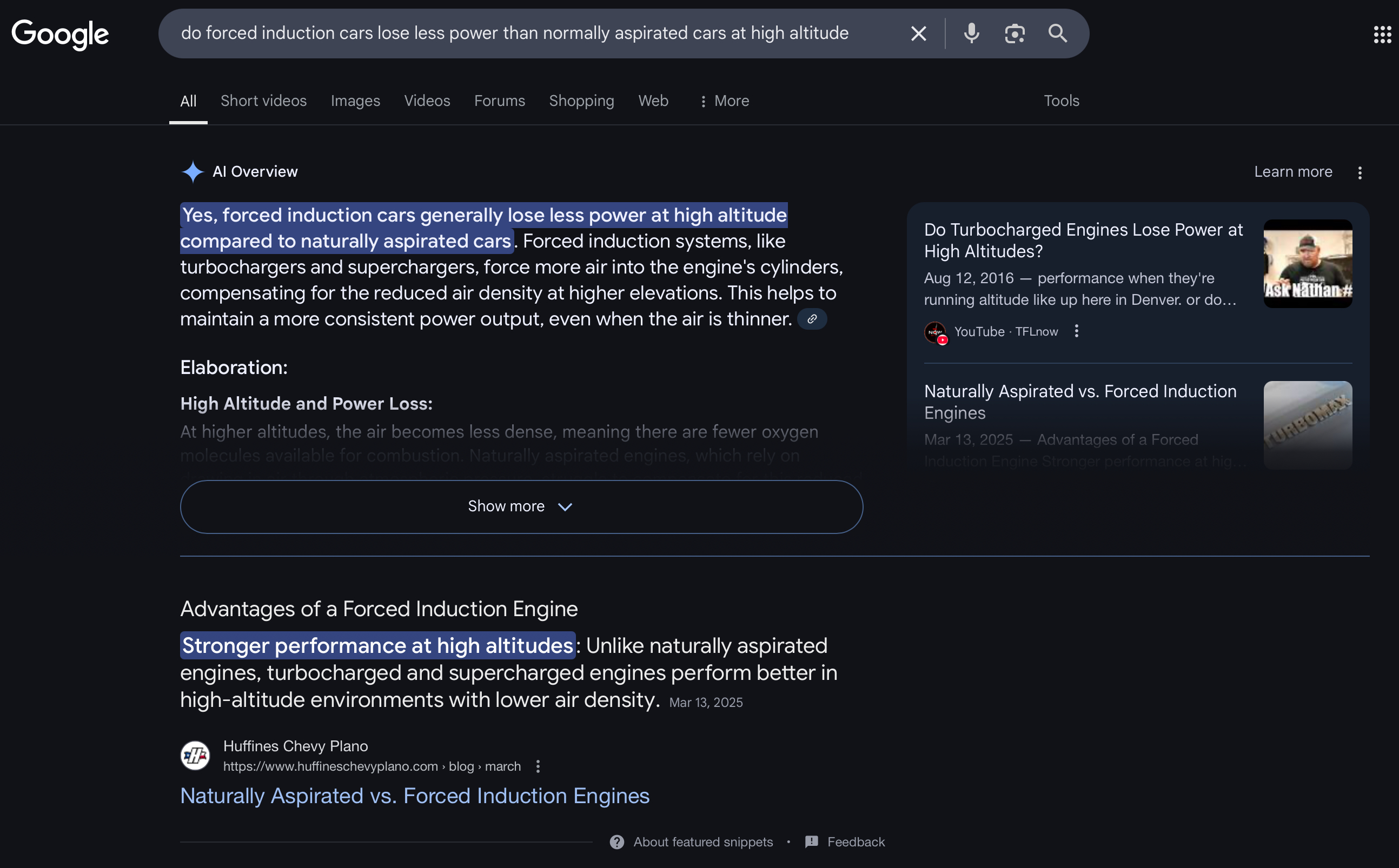This screenshot has height=868, width=1399.
Task: Switch to the Images tab
Action: tap(355, 101)
